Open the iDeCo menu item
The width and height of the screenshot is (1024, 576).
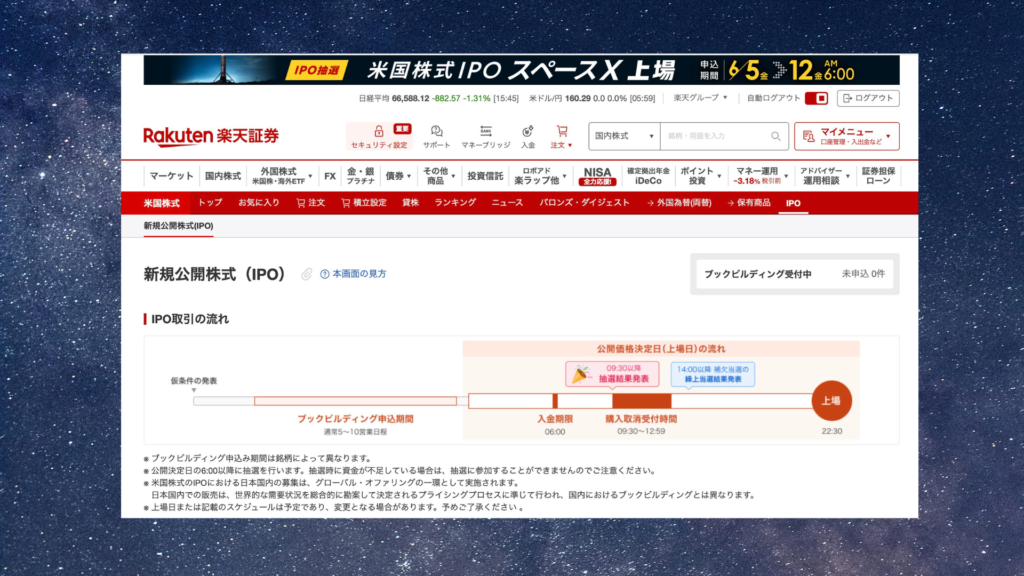tap(648, 176)
